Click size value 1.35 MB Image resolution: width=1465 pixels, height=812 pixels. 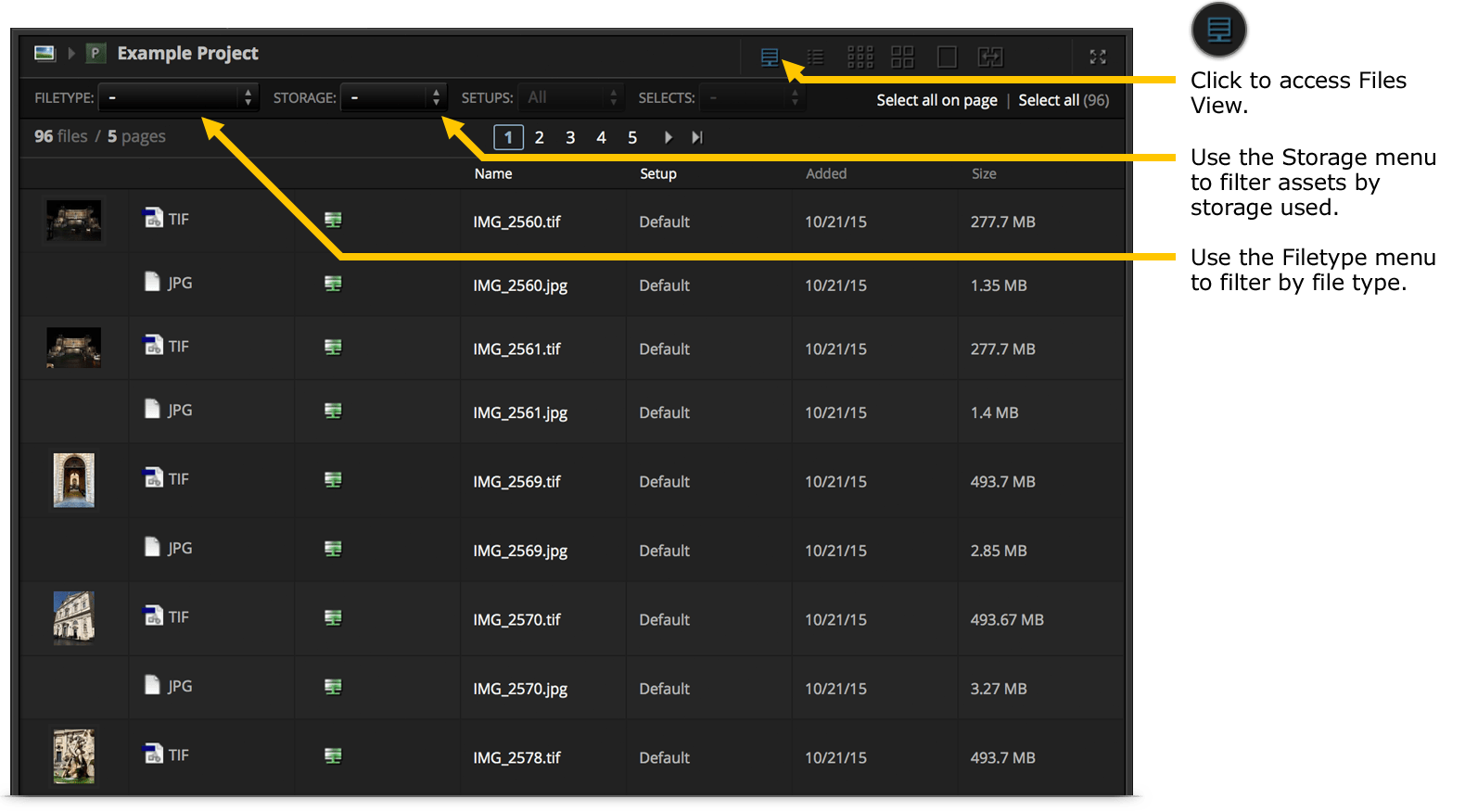point(999,285)
